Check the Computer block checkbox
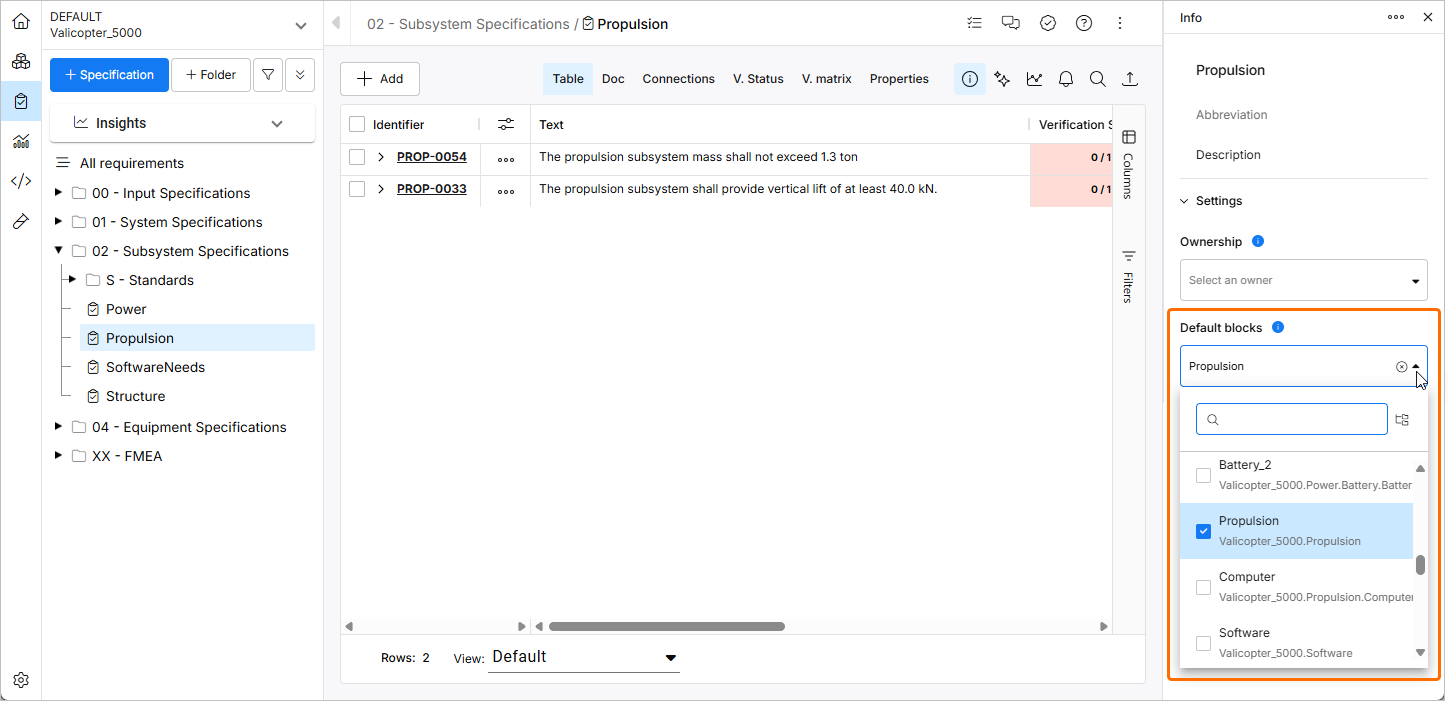1448x701 pixels. click(1204, 587)
